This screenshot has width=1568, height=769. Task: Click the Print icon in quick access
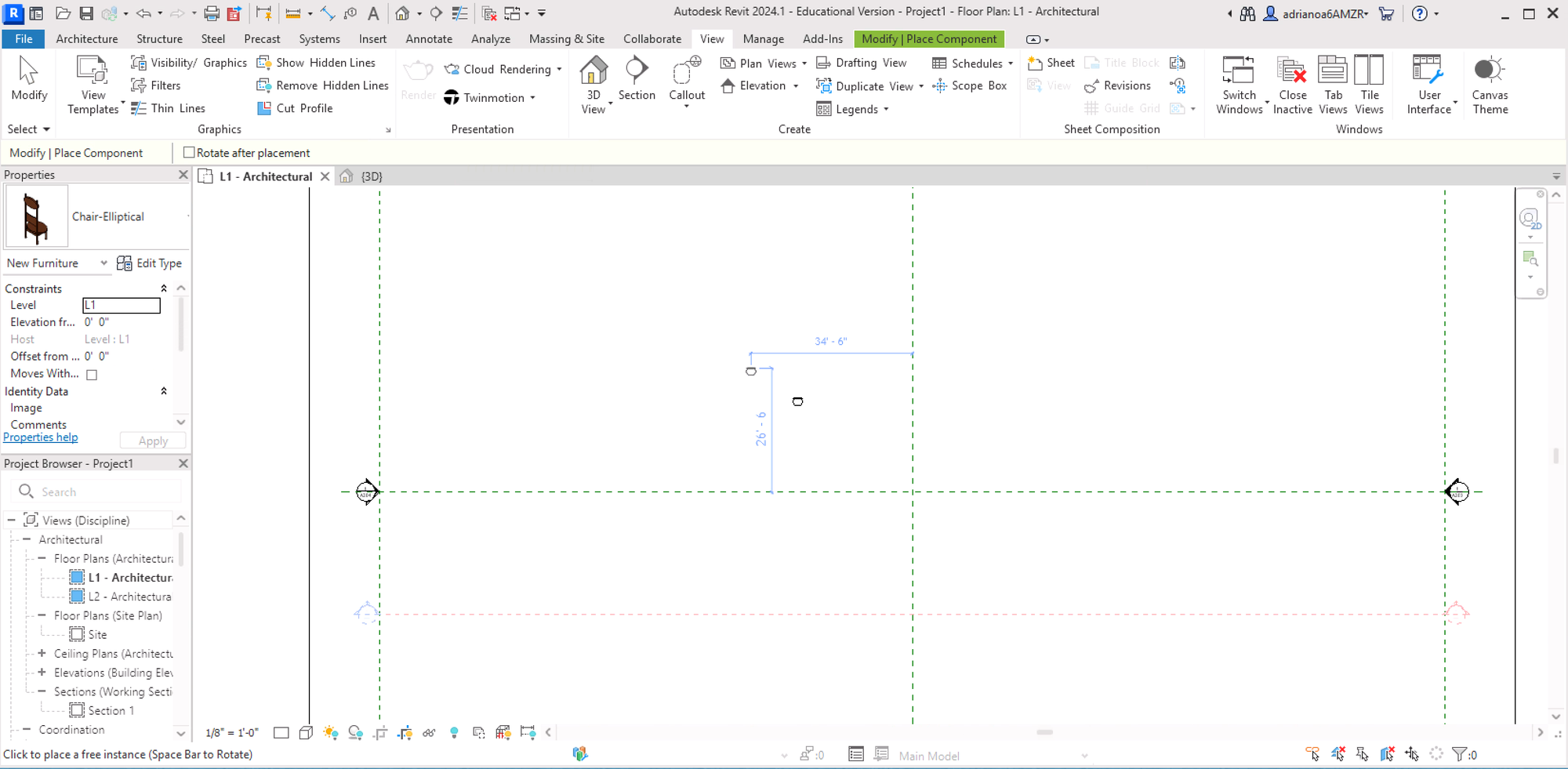pos(211,13)
